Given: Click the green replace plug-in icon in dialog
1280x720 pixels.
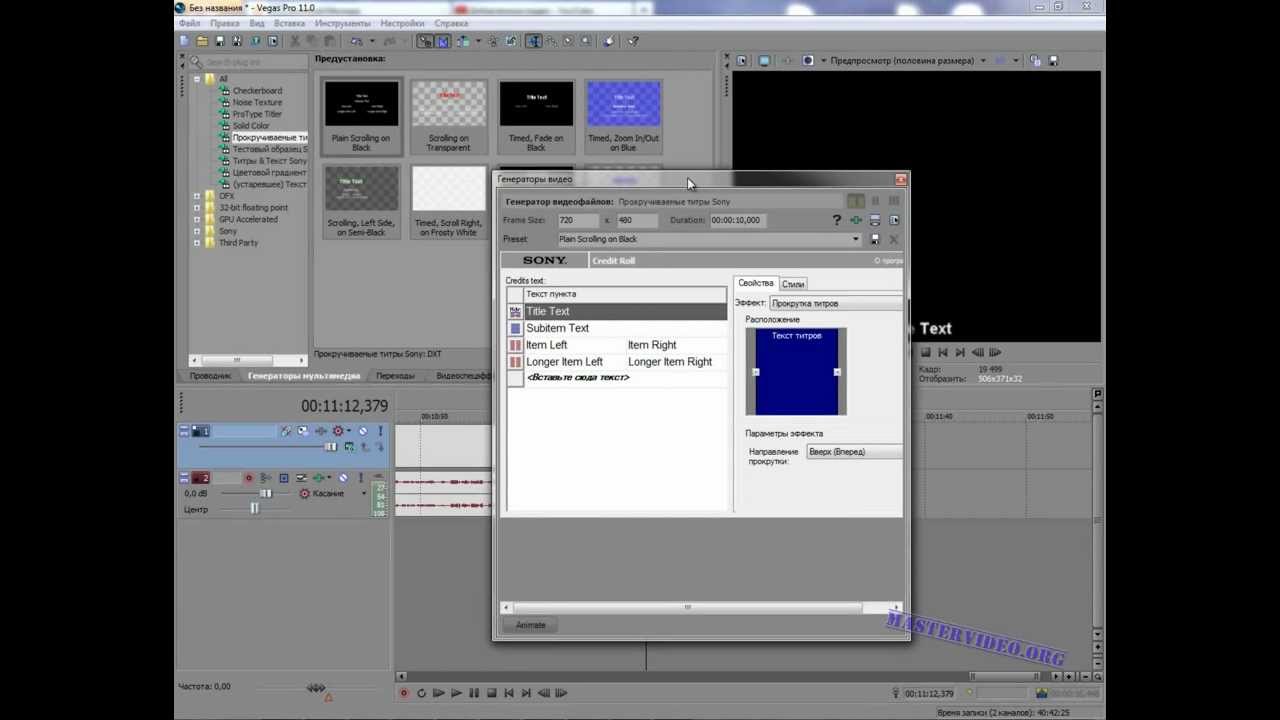Looking at the screenshot, I should click(856, 220).
